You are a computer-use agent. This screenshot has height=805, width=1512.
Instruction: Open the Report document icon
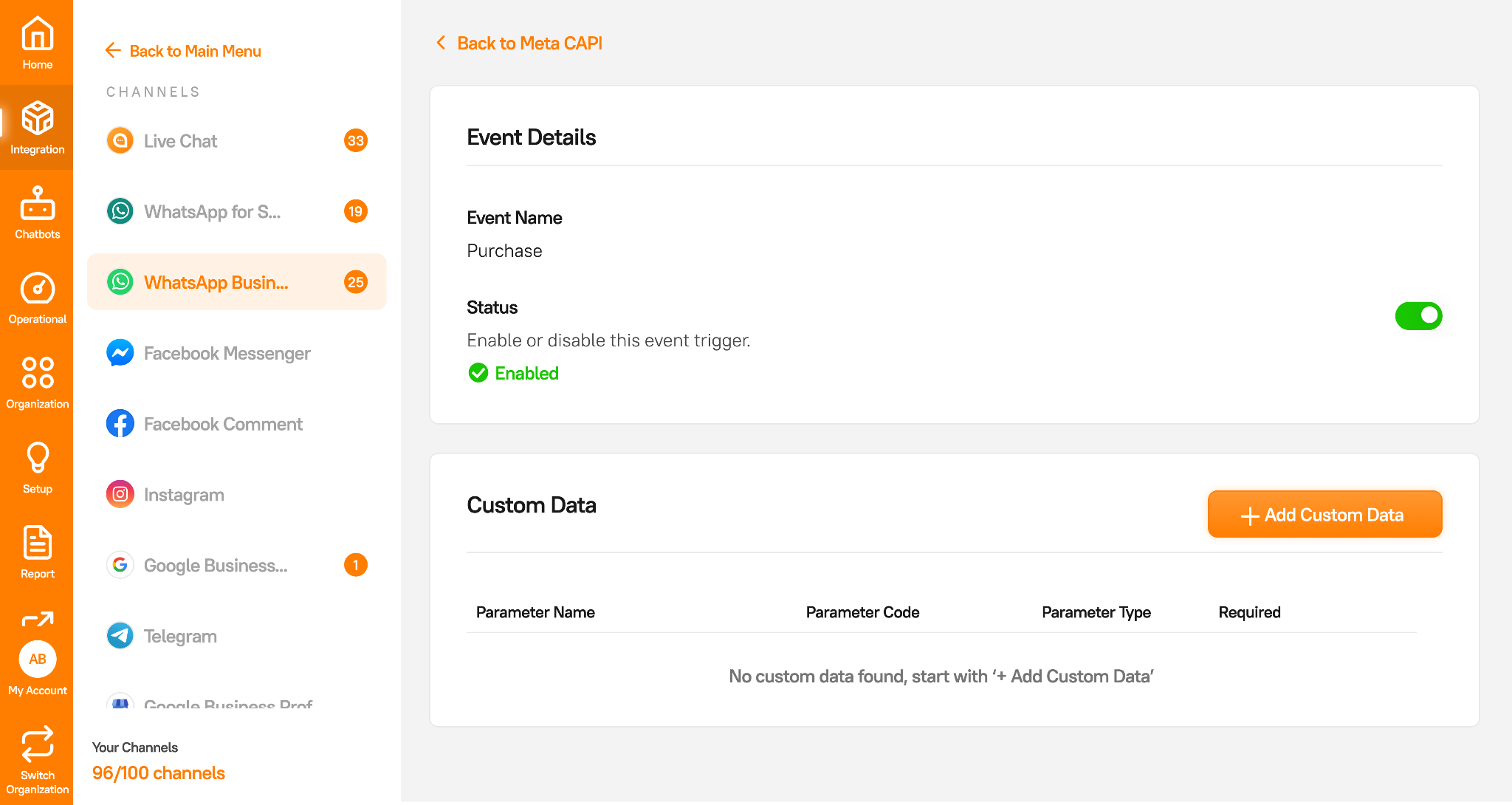pyautogui.click(x=37, y=543)
